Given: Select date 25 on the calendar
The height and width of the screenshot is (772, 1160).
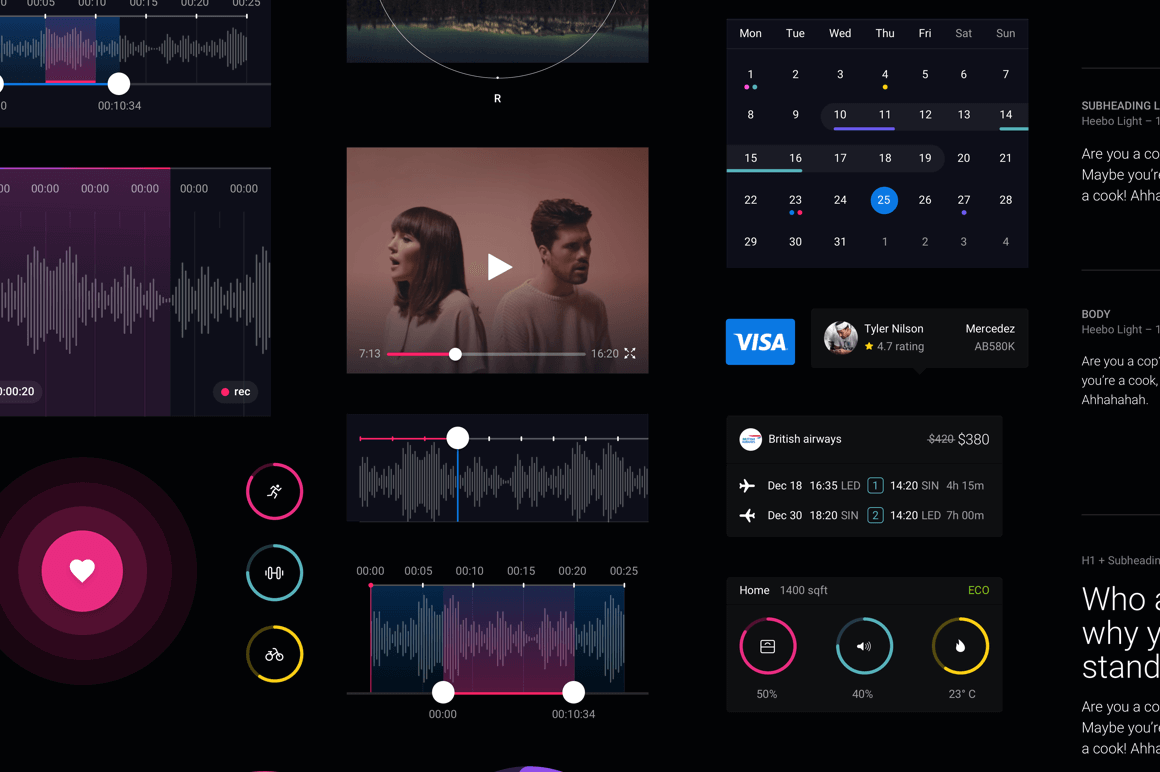Looking at the screenshot, I should click(x=884, y=200).
